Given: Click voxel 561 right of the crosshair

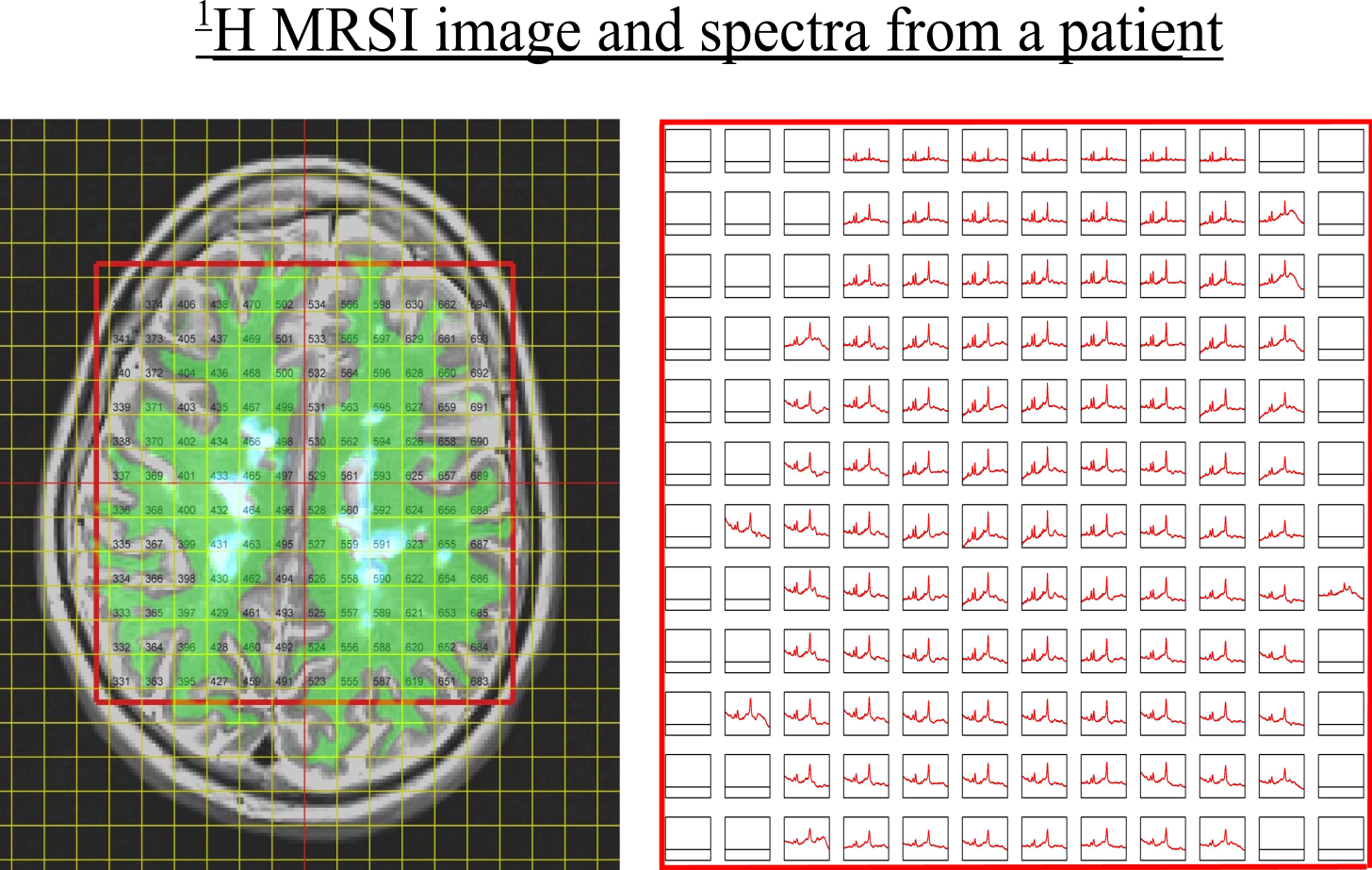Looking at the screenshot, I should pyautogui.click(x=350, y=476).
